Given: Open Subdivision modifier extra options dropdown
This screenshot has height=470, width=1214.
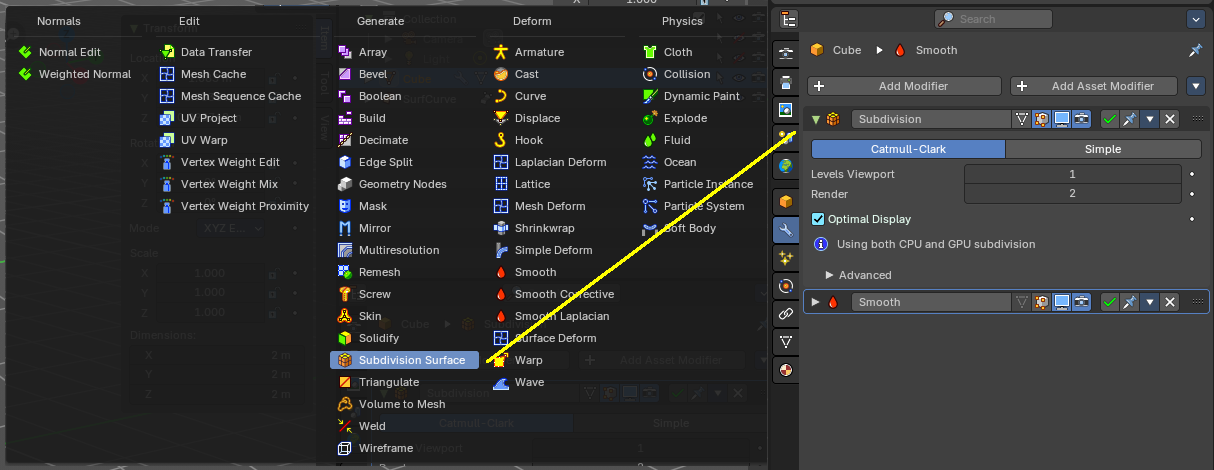Looking at the screenshot, I should coord(1150,119).
